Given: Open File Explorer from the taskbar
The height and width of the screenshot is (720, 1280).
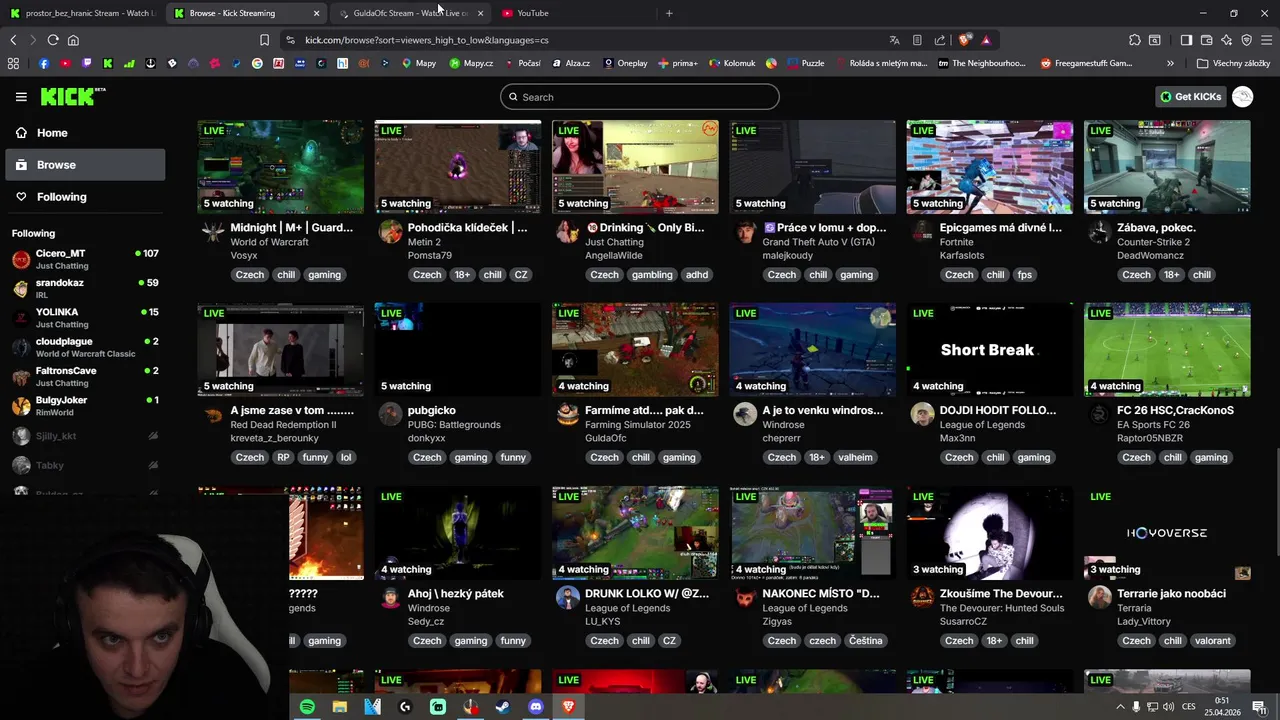Looking at the screenshot, I should (340, 707).
